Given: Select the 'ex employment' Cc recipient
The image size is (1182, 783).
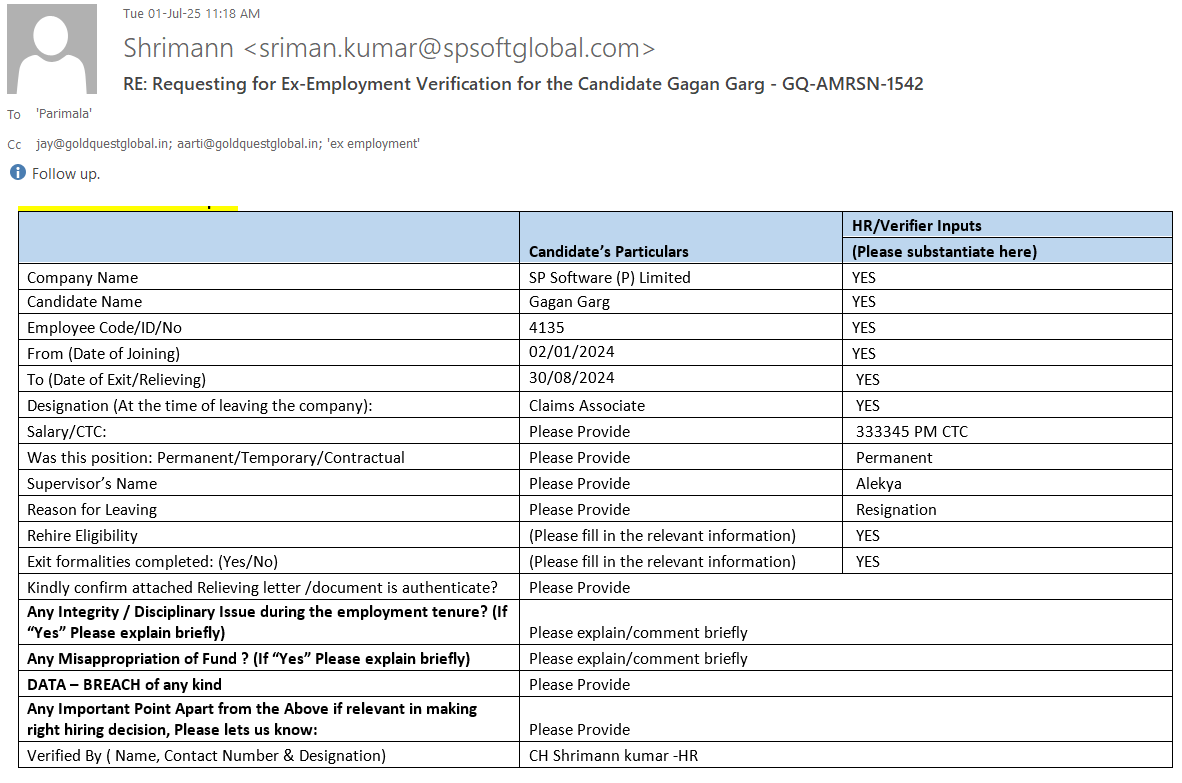Looking at the screenshot, I should [373, 144].
